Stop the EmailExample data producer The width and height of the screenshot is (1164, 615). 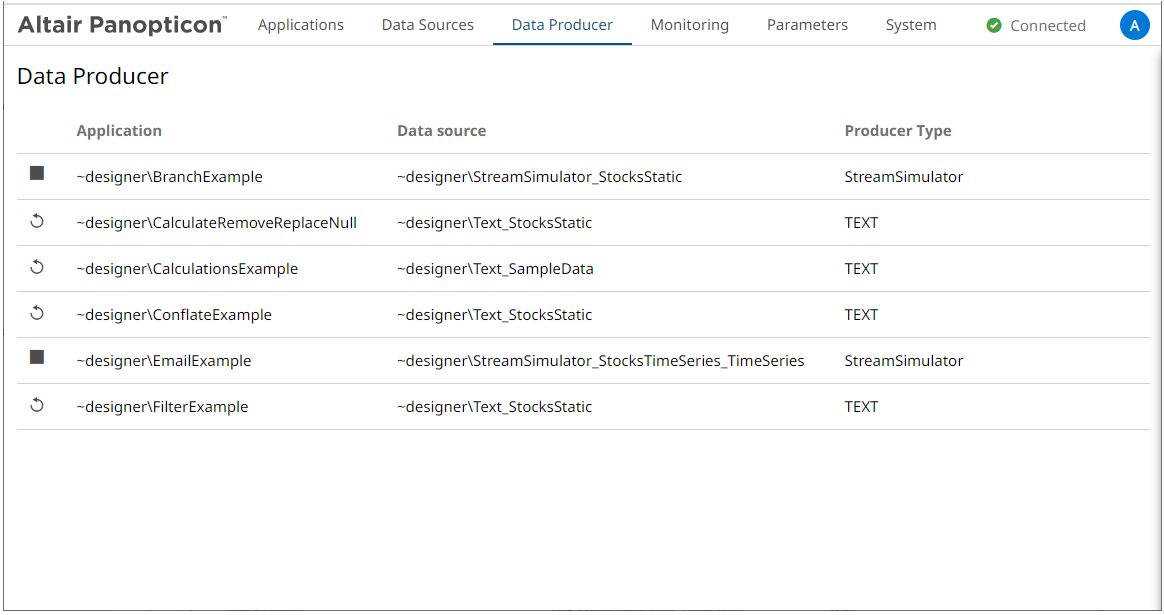[37, 358]
